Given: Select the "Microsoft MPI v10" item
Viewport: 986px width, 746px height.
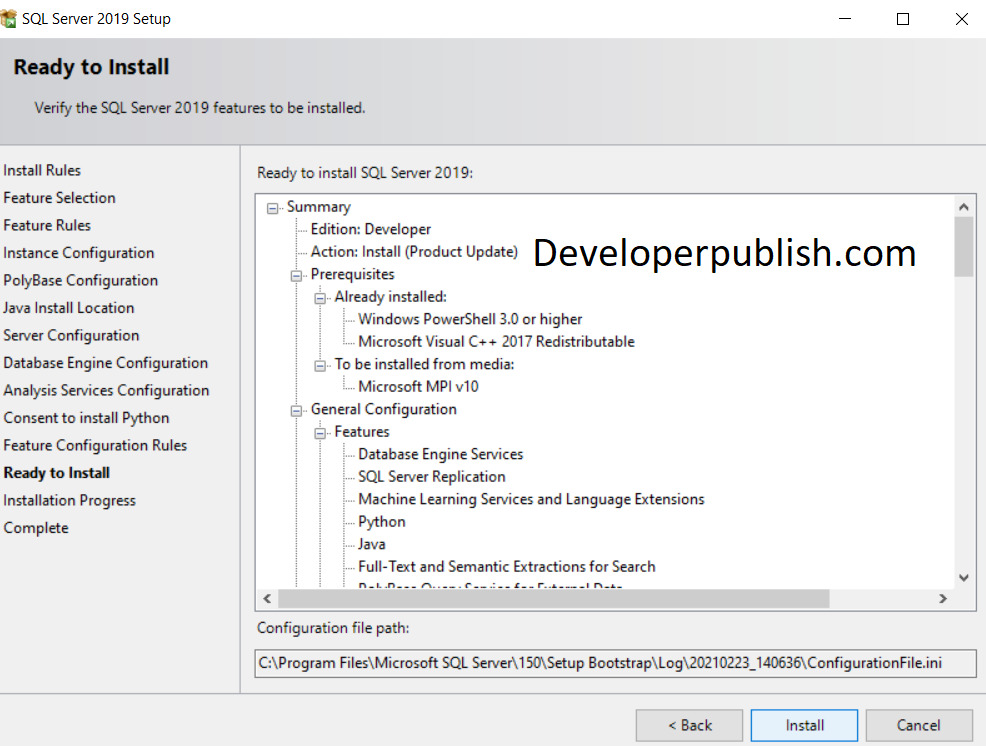Looking at the screenshot, I should 417,386.
